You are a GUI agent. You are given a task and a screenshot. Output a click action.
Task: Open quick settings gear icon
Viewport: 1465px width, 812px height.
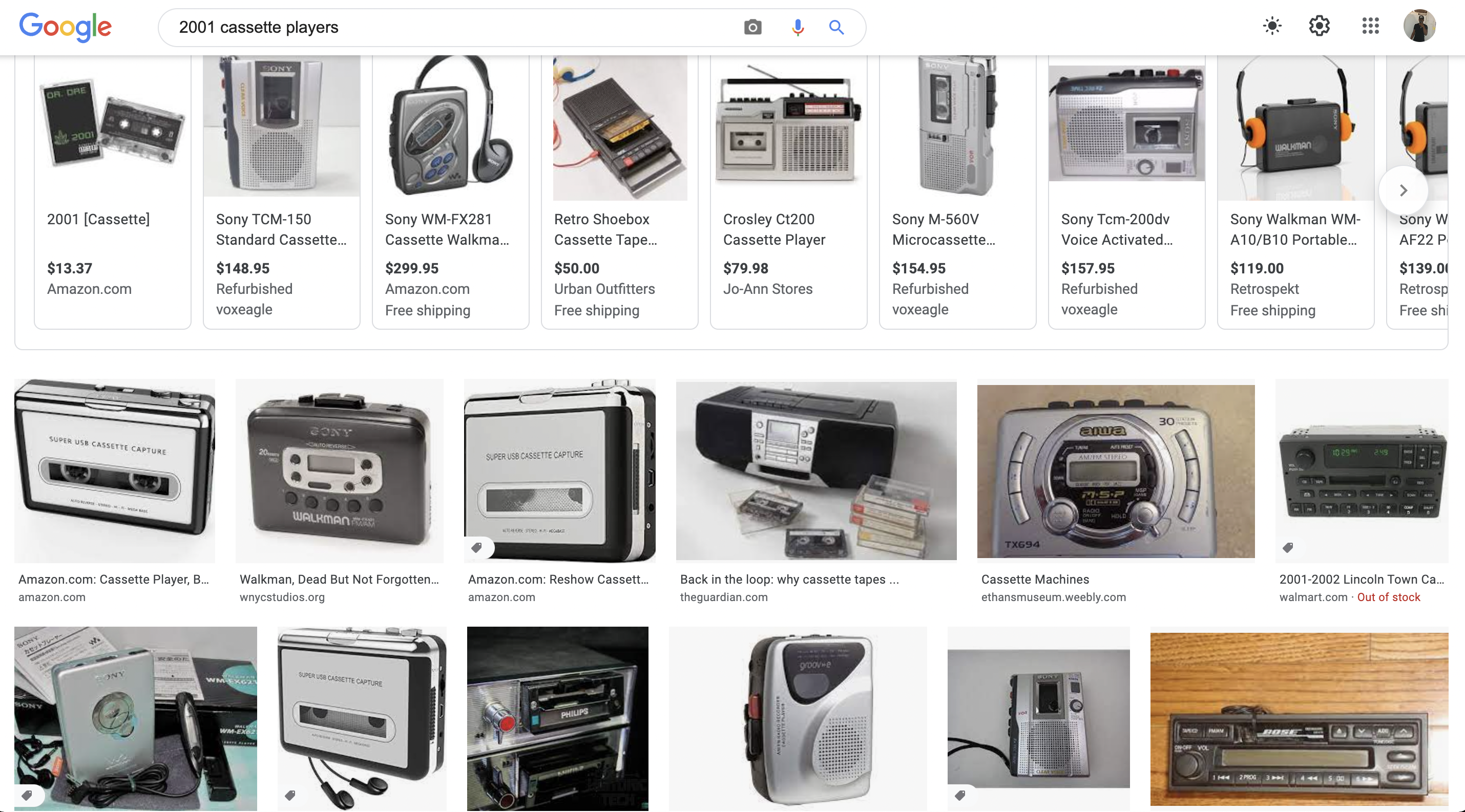pyautogui.click(x=1319, y=26)
